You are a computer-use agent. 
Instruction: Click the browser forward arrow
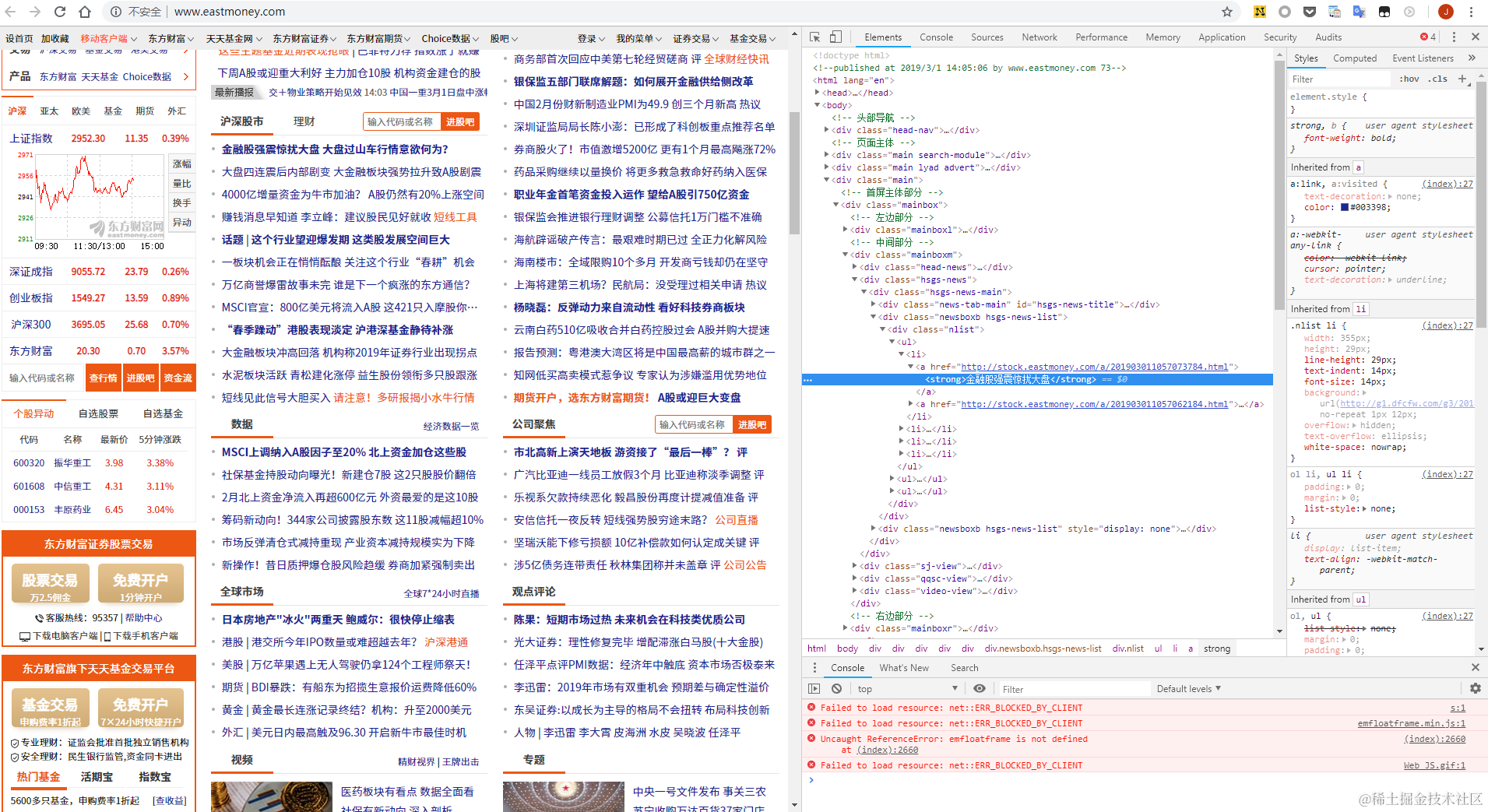click(35, 12)
